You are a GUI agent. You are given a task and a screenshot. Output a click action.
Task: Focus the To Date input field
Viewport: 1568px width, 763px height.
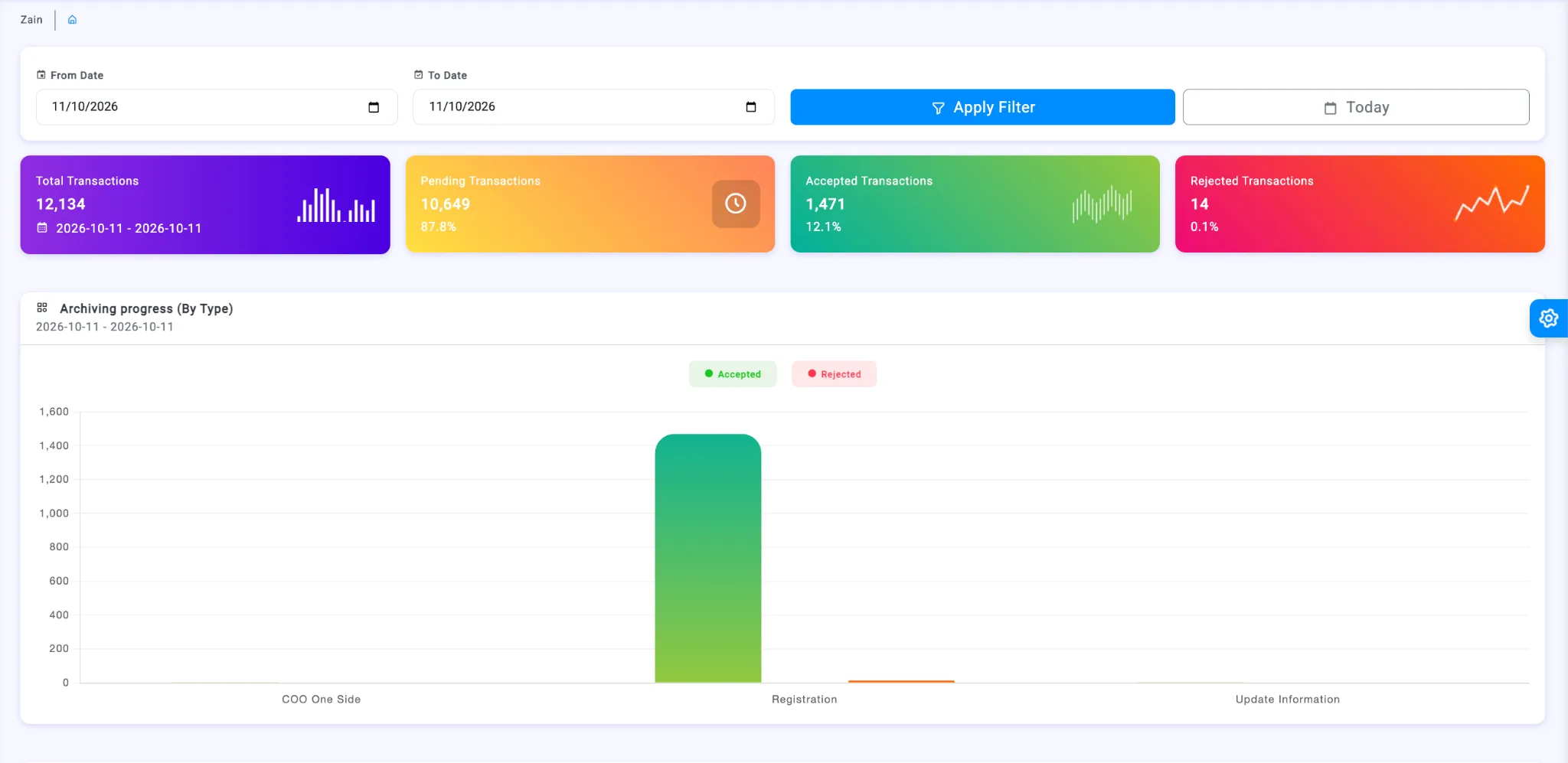(x=593, y=107)
